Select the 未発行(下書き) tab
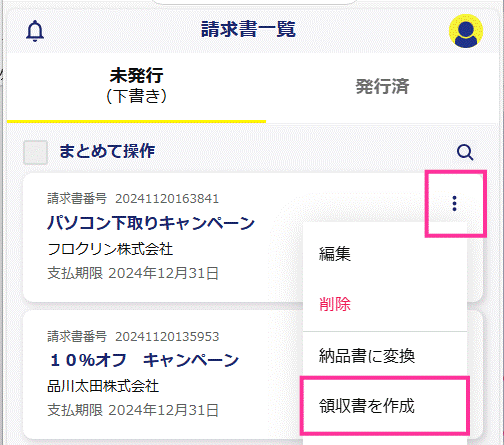The width and height of the screenshot is (504, 445). point(136,85)
